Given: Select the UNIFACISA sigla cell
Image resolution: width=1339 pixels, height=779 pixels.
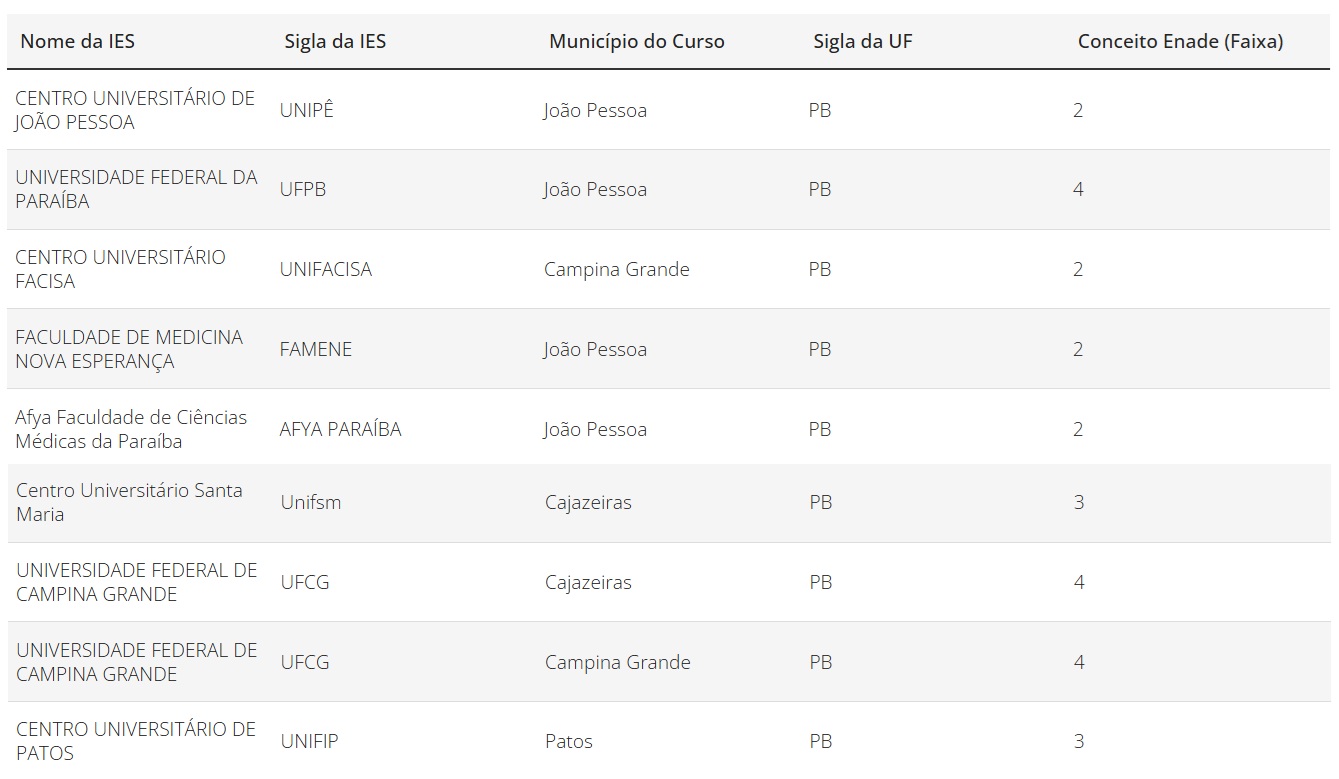Looking at the screenshot, I should tap(326, 269).
